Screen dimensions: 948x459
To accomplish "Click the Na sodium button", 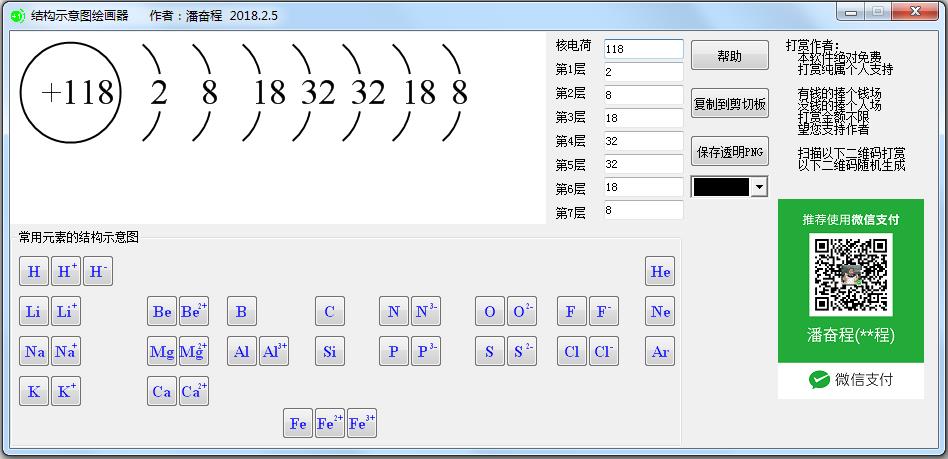I will click(x=34, y=351).
